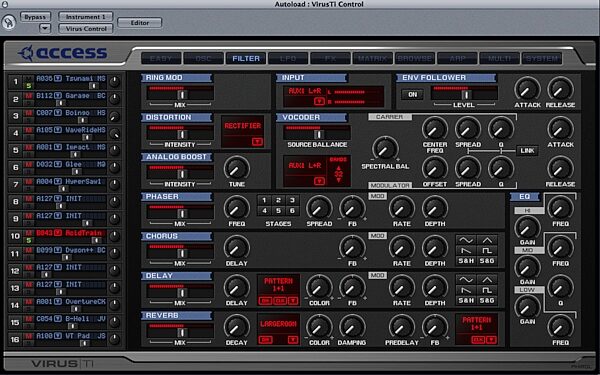Open the Delay Pattern 1+1 dropdown
The image size is (600, 375).
pos(293,301)
